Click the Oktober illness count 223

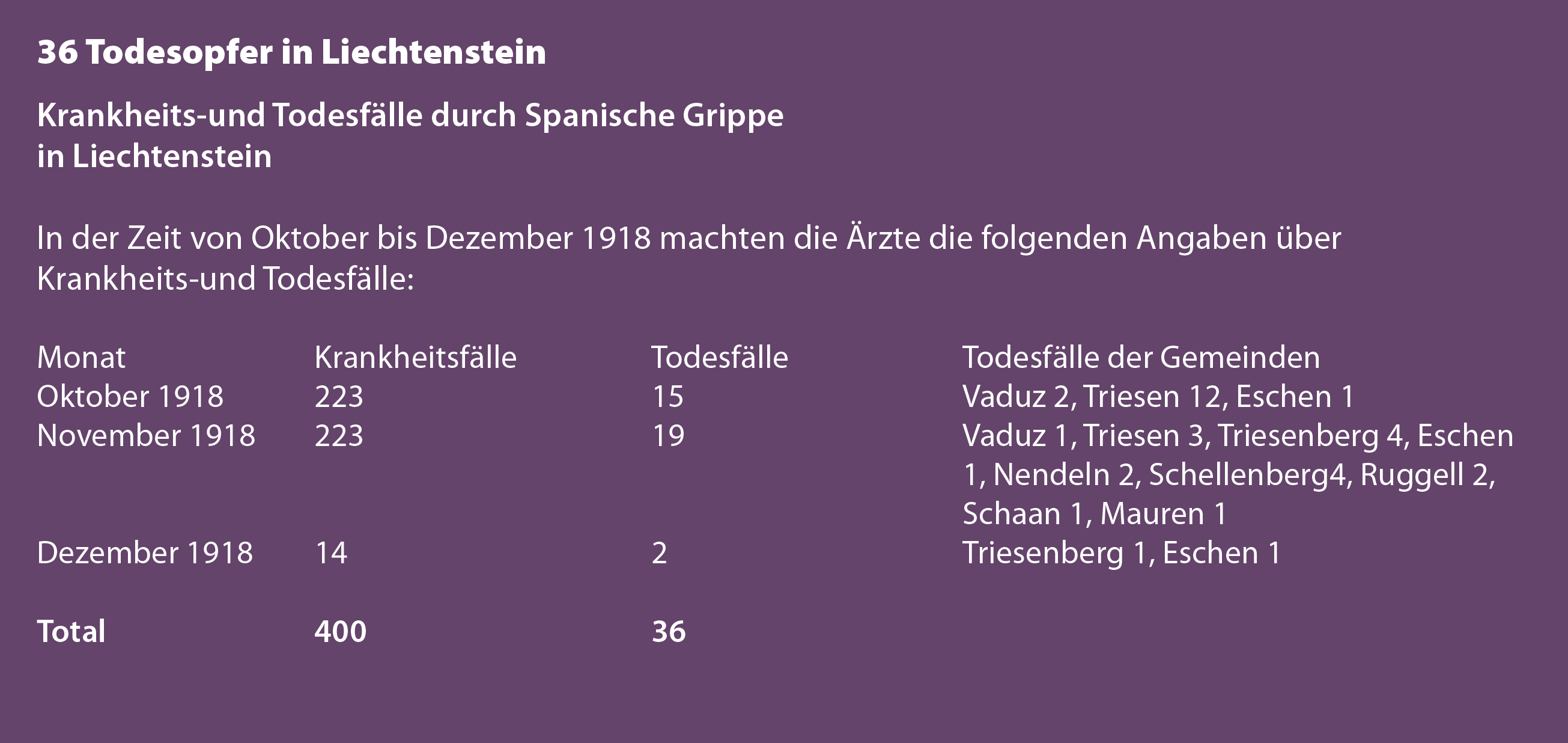coord(338,397)
